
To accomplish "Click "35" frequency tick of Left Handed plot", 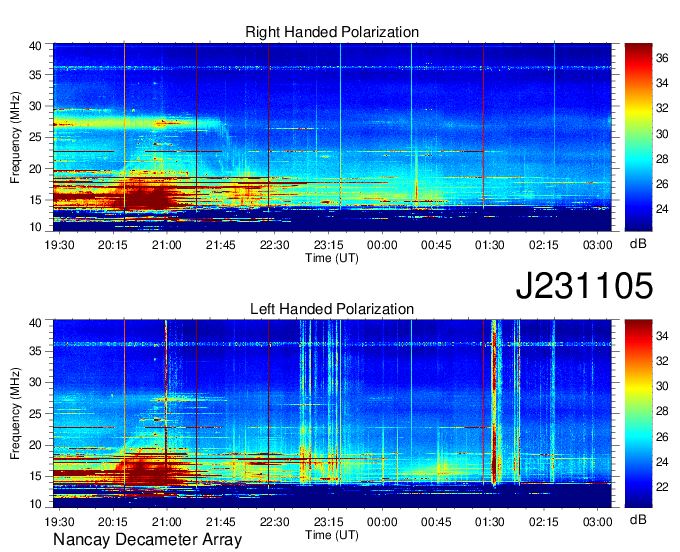I will pos(36,351).
